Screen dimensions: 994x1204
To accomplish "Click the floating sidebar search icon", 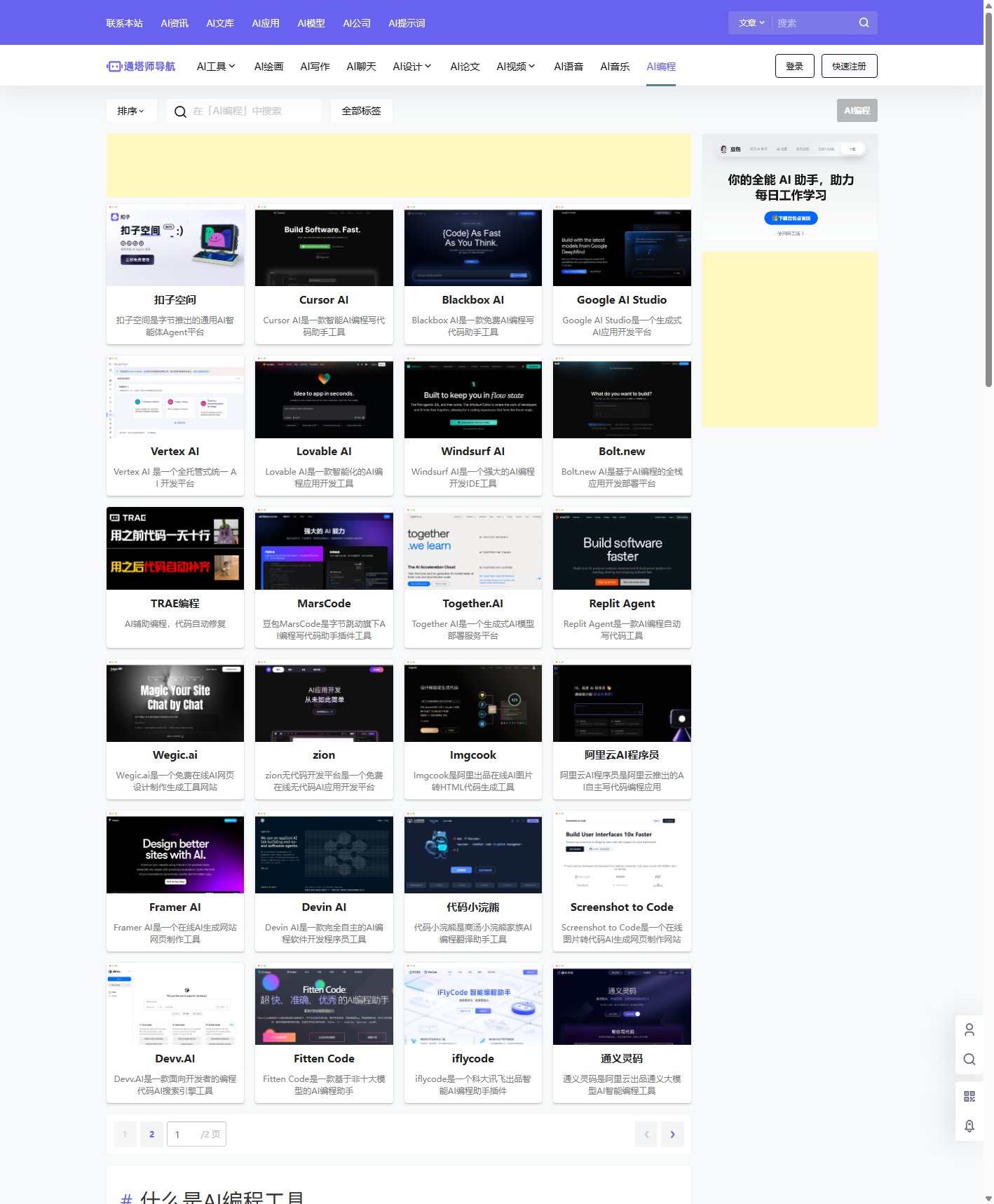I will (969, 1059).
